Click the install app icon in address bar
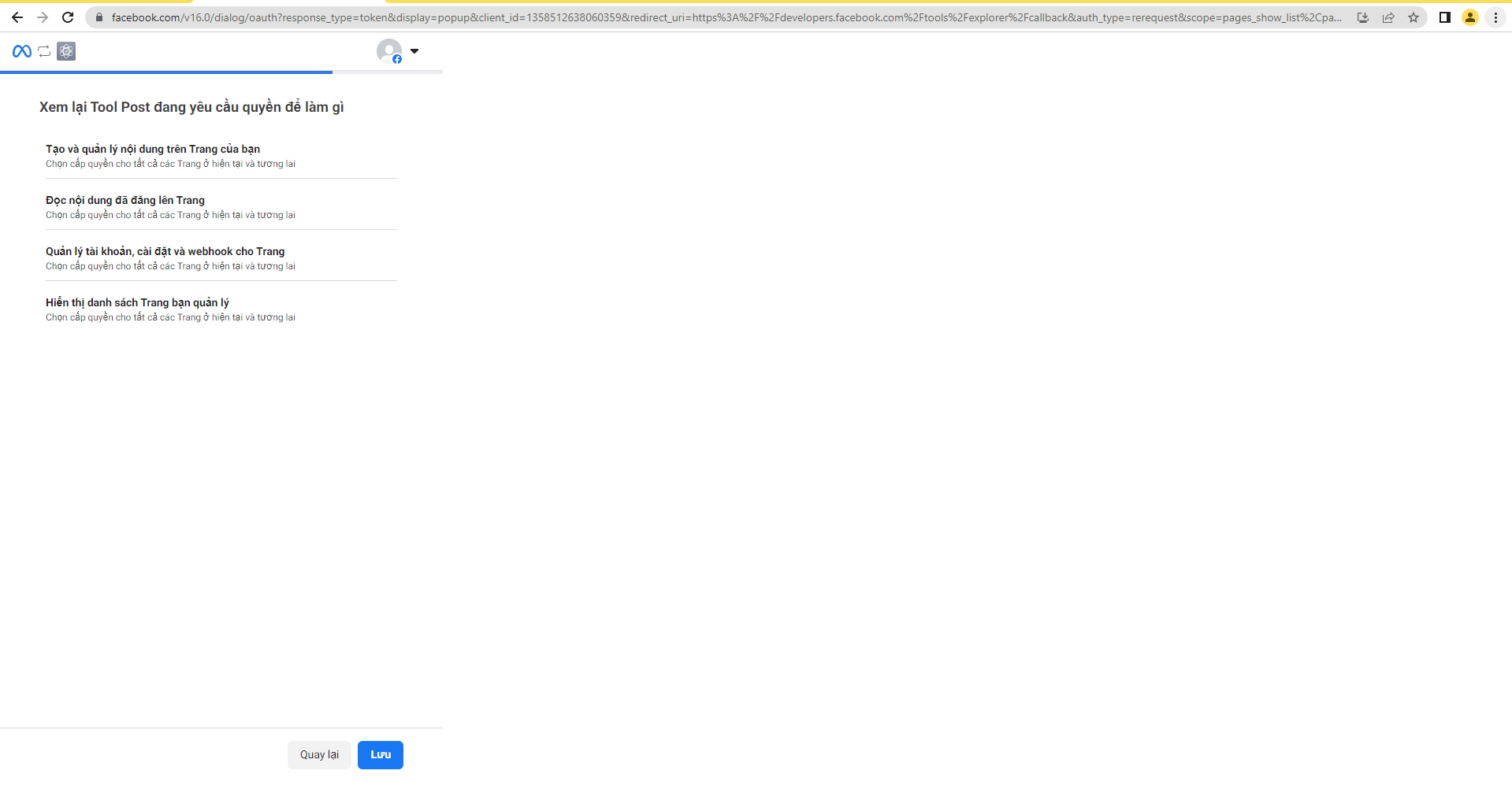1512x789 pixels. (x=1363, y=17)
